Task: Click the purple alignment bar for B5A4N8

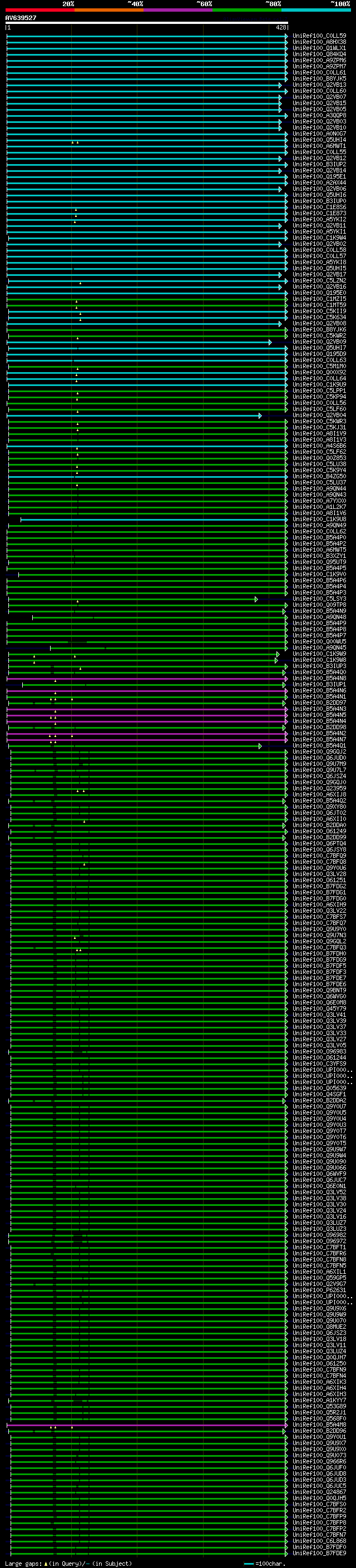Action: (147, 679)
